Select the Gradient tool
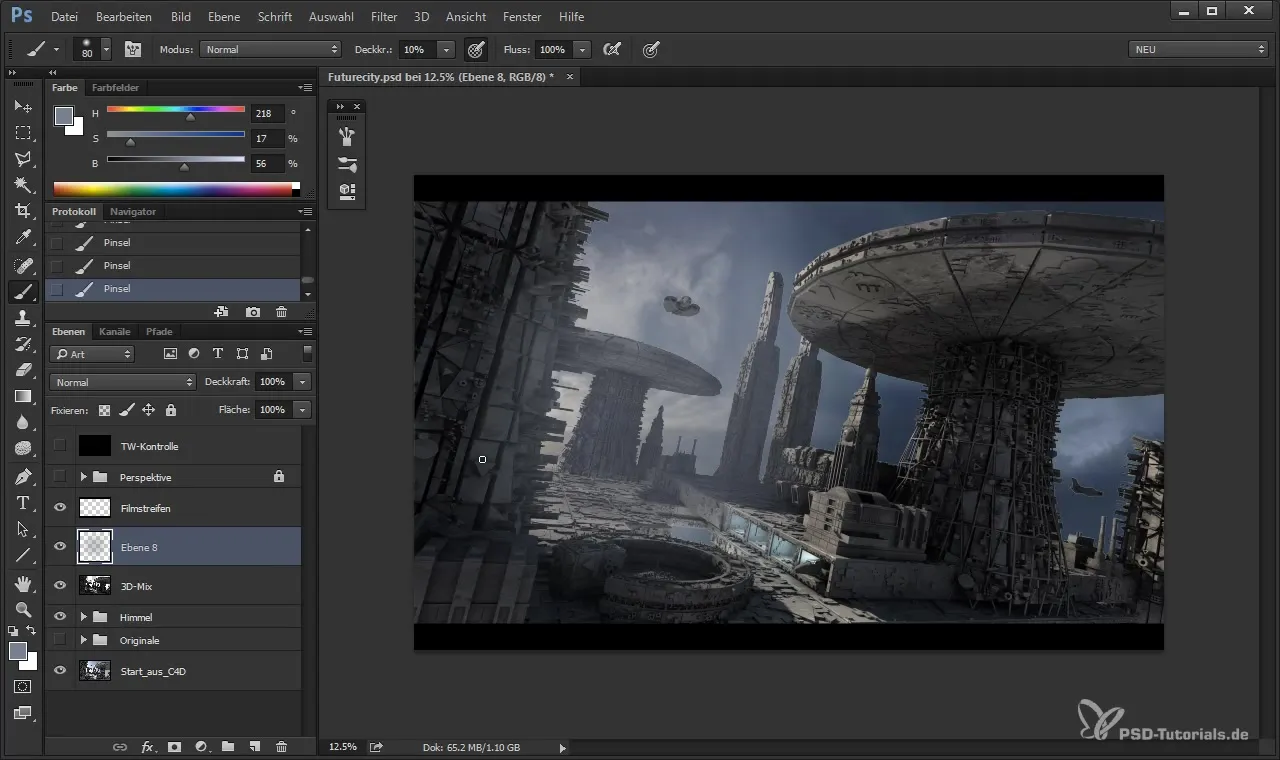The width and height of the screenshot is (1280, 760). point(22,397)
